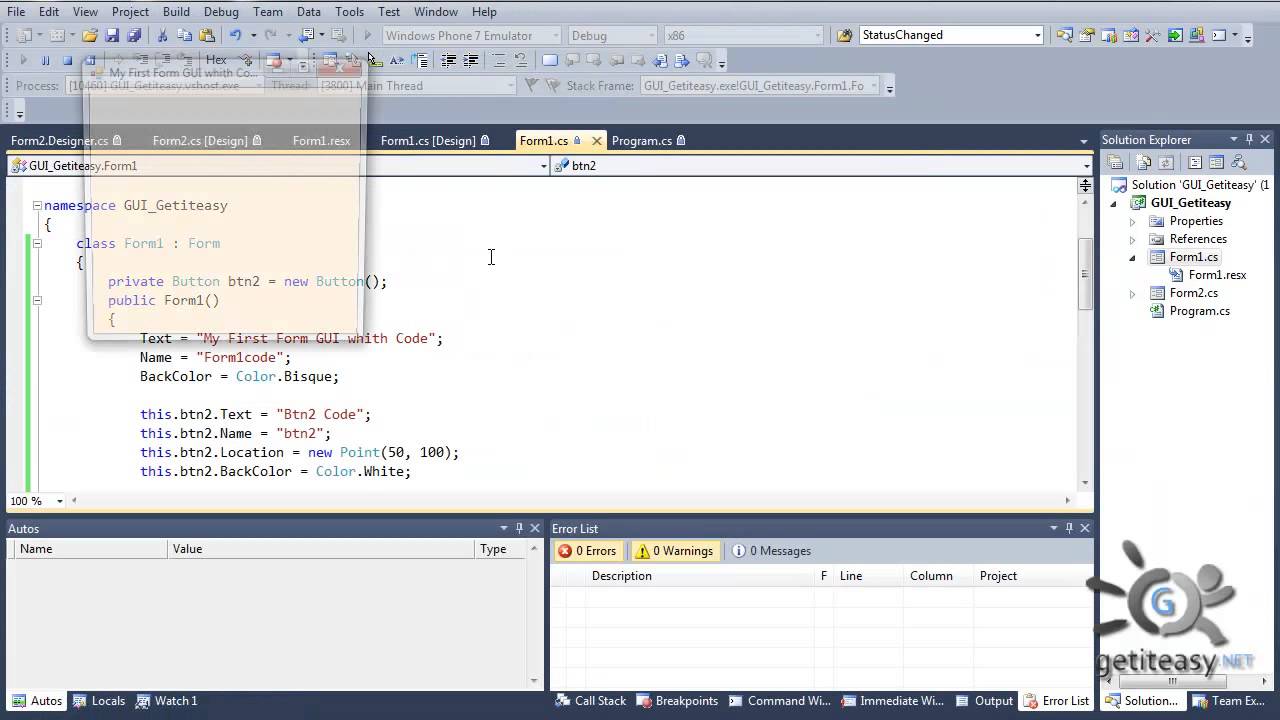This screenshot has height=720, width=1280.
Task: Toggle the 0 Errors filter
Action: (587, 551)
